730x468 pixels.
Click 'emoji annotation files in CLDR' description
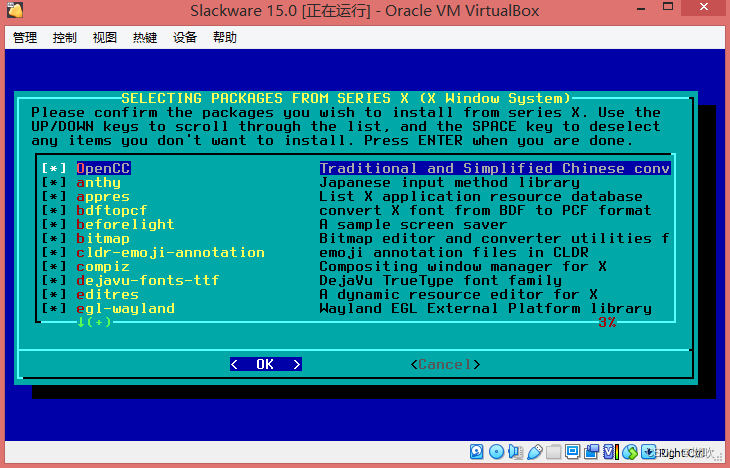tap(454, 252)
